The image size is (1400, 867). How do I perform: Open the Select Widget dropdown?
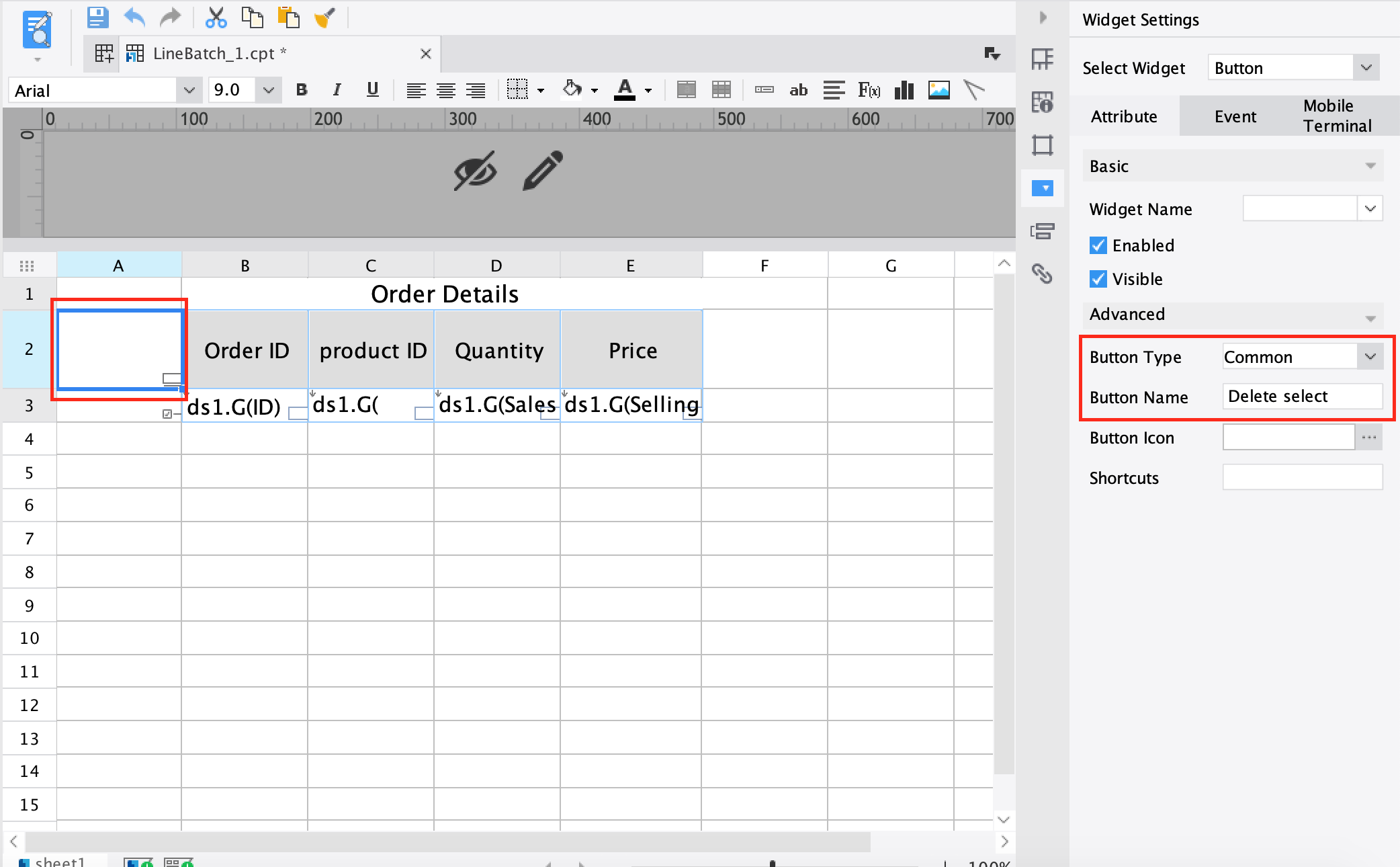(x=1367, y=67)
